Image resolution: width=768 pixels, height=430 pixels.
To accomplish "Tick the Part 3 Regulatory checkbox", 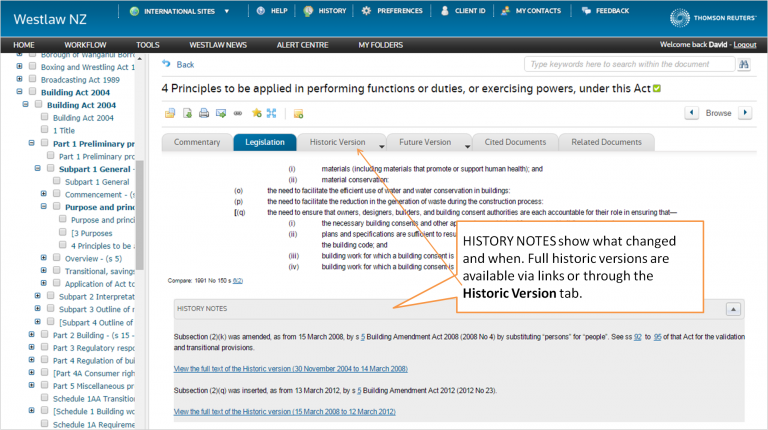I will coord(45,347).
